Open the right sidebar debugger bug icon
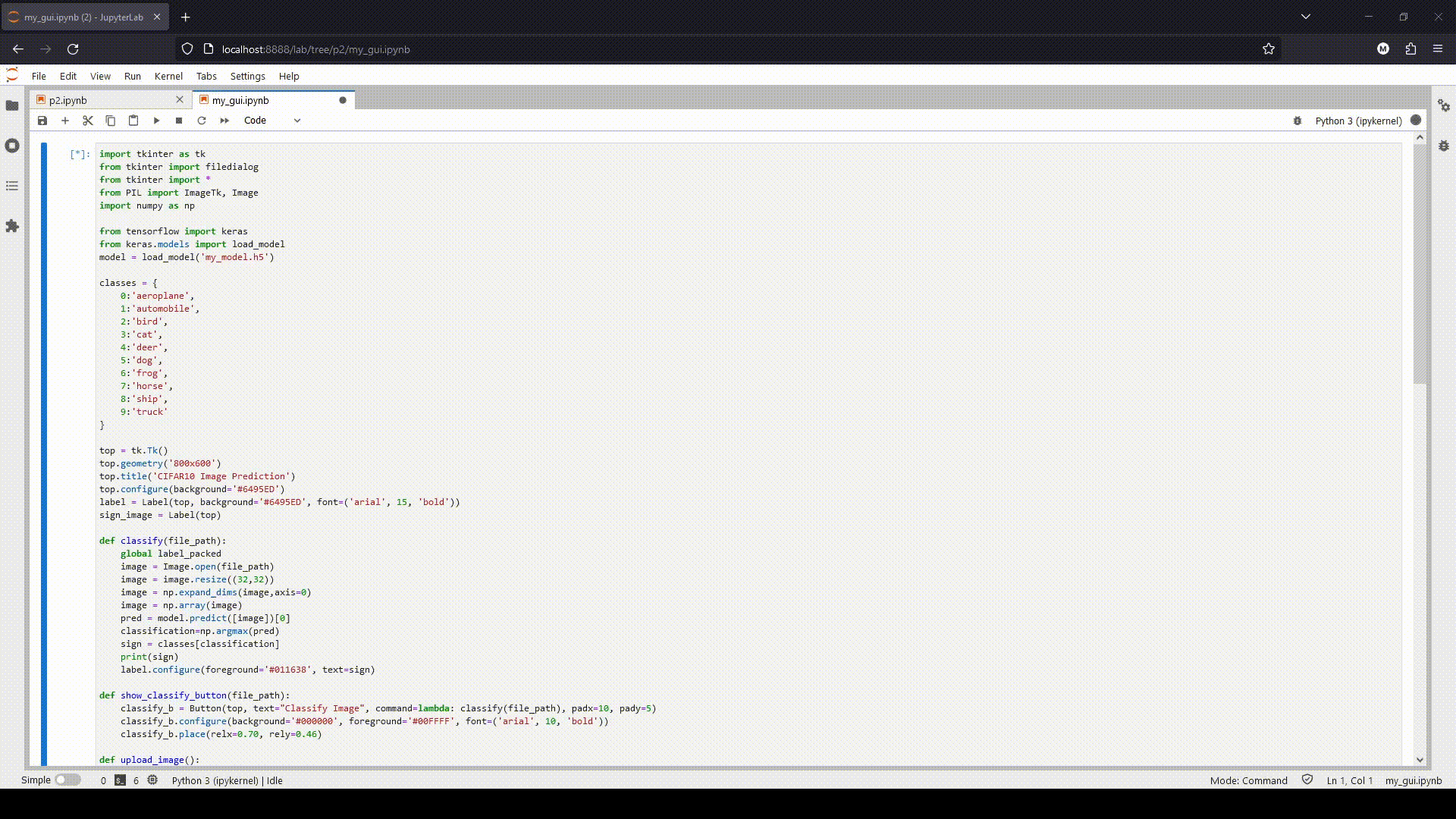This screenshot has width=1456, height=819. click(x=1444, y=146)
